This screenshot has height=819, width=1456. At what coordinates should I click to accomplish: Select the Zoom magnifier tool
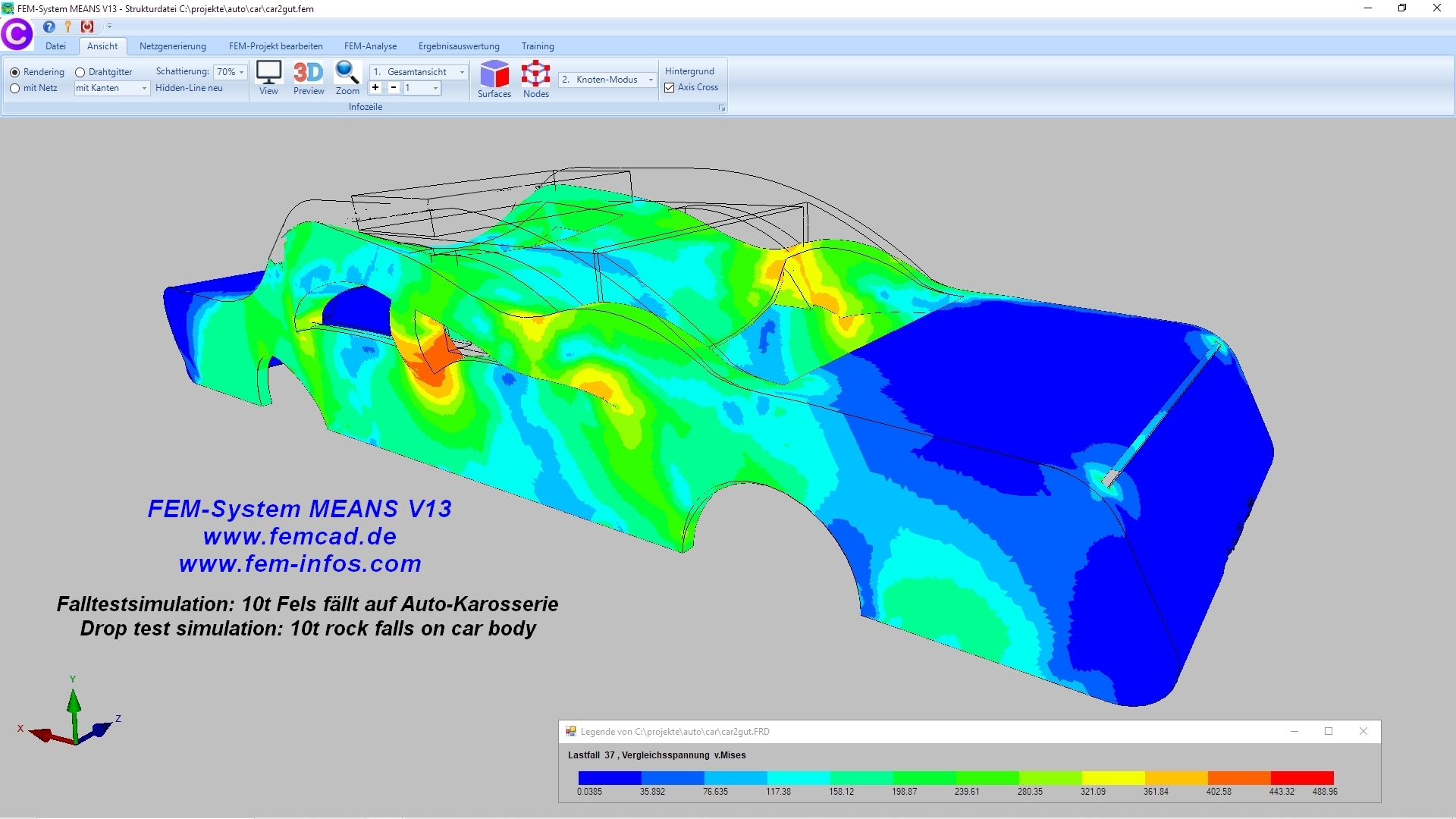coord(347,74)
